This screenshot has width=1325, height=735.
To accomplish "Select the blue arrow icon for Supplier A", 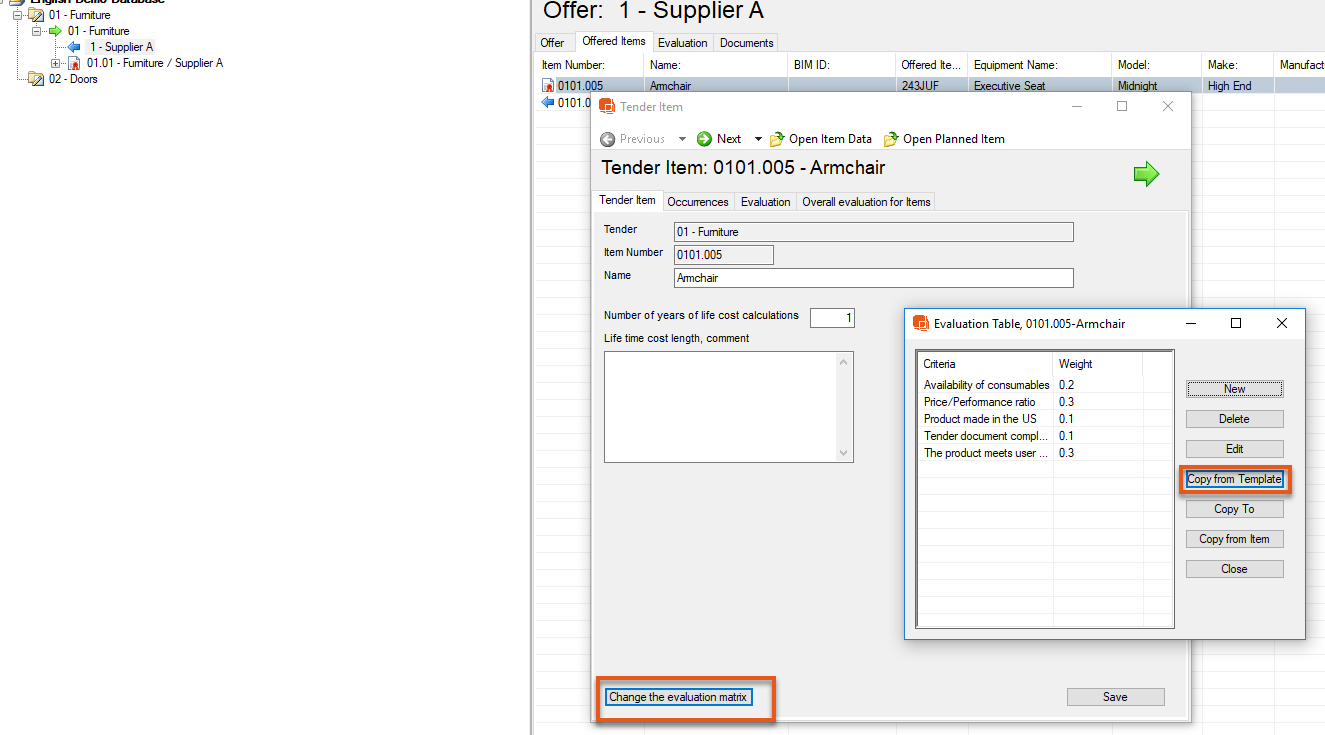I will coord(74,47).
